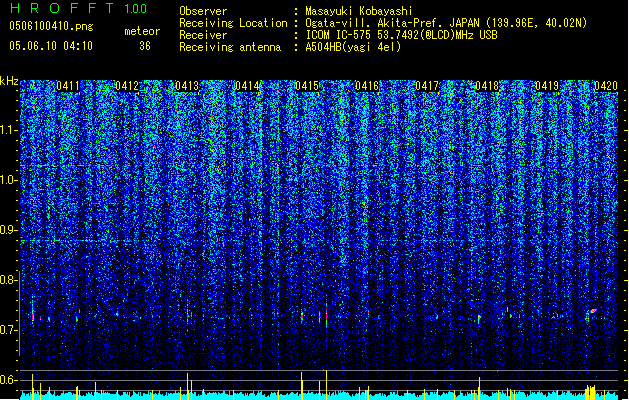Click the Receiving Location label

[x=233, y=23]
